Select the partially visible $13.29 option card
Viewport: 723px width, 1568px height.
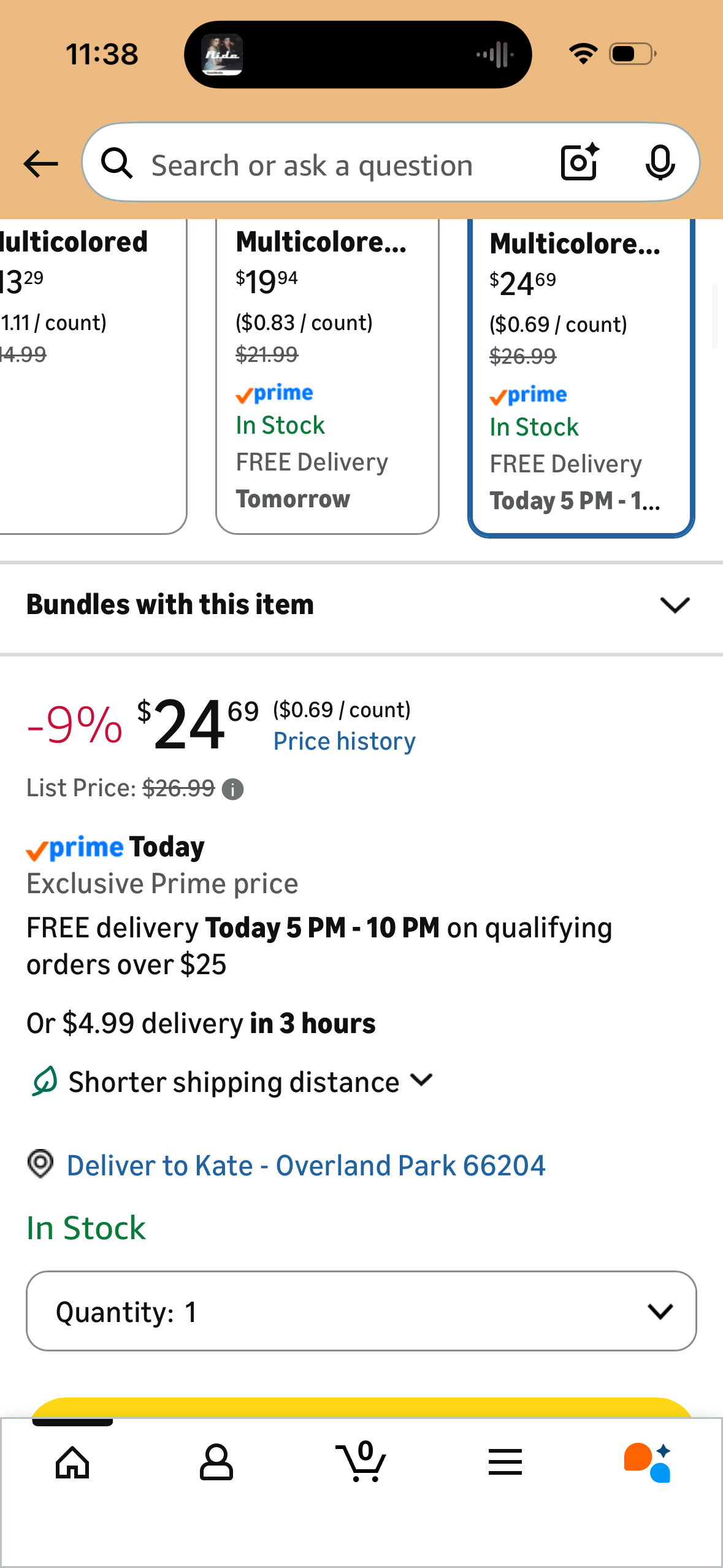pos(86,374)
